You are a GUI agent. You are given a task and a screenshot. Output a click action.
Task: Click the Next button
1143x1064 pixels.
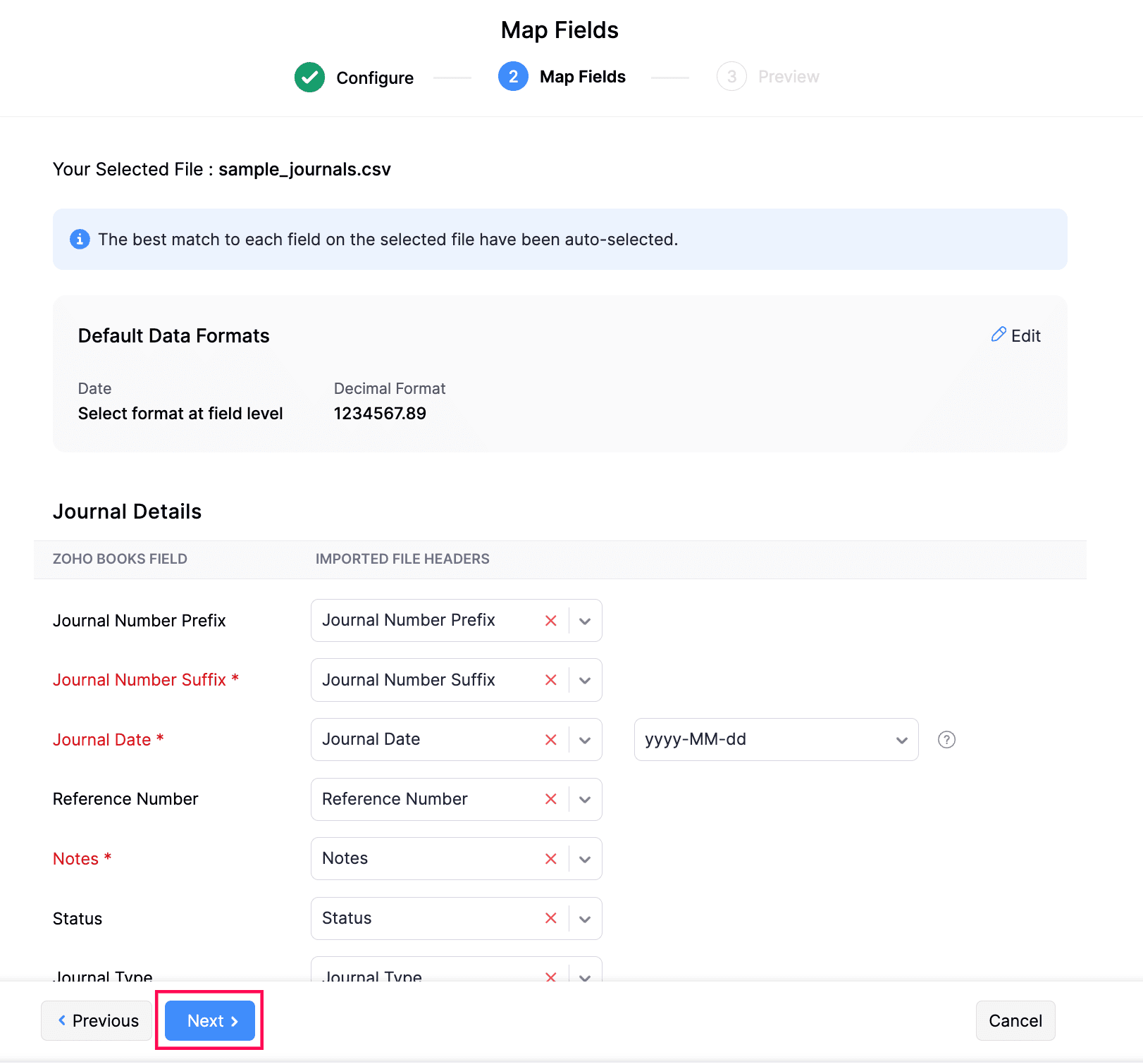[210, 1021]
